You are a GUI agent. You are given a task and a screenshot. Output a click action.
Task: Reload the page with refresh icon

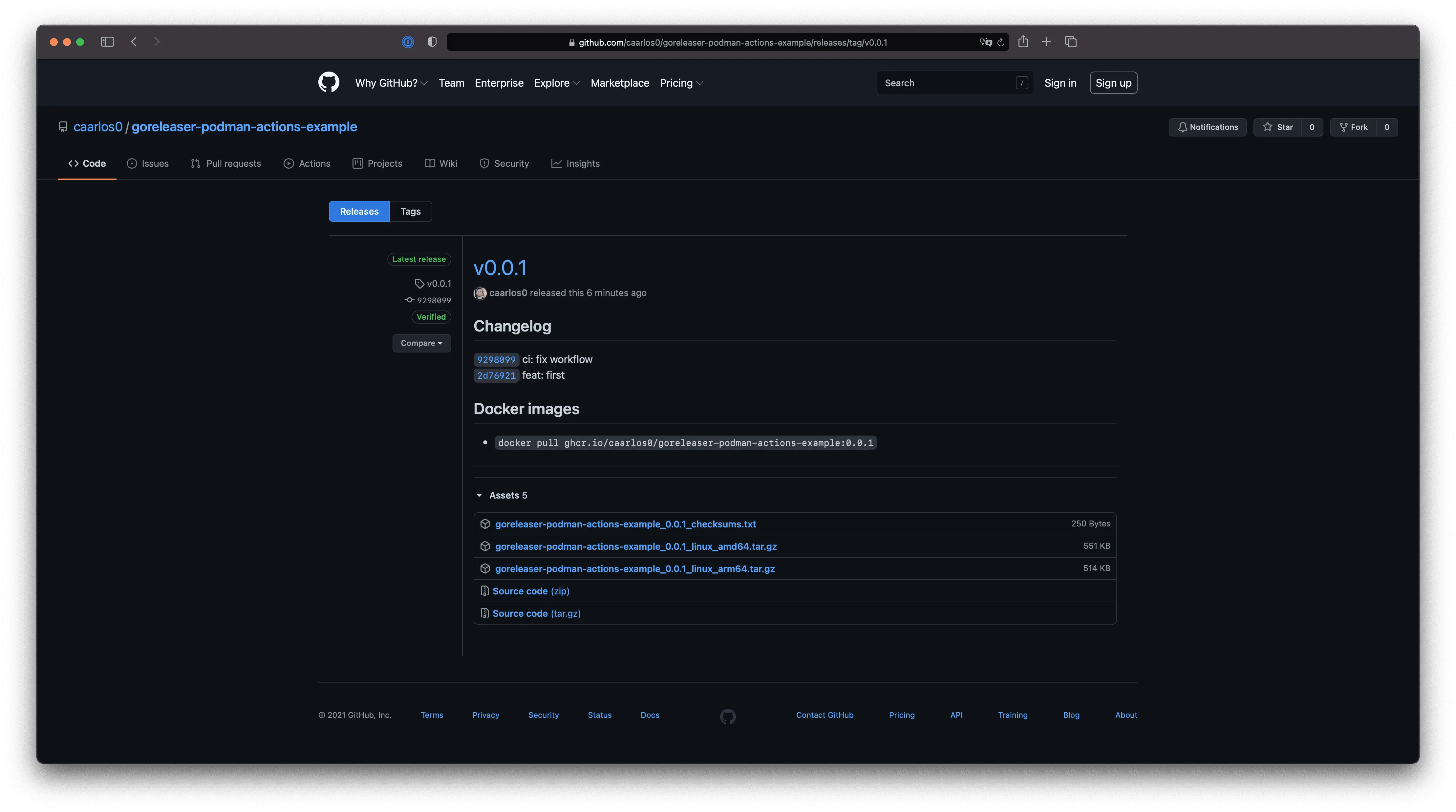(x=1001, y=42)
